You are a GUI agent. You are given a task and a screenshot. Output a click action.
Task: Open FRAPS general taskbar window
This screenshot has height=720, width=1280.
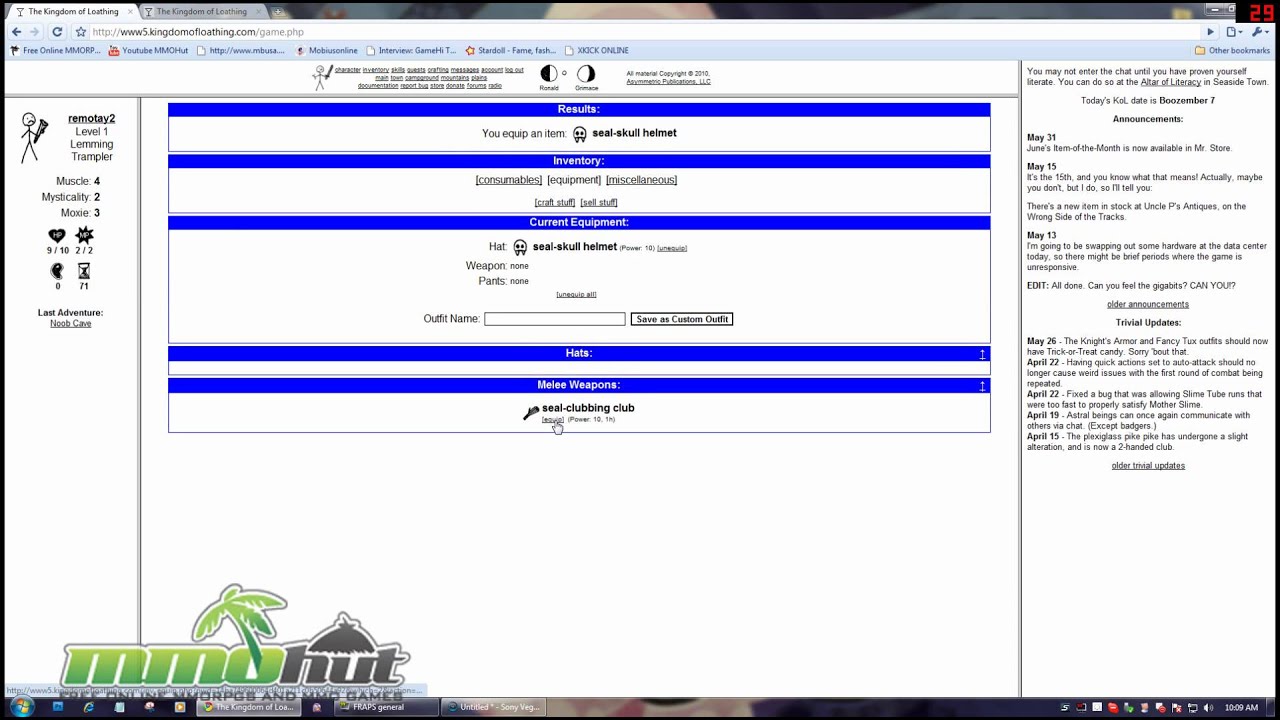pyautogui.click(x=385, y=707)
